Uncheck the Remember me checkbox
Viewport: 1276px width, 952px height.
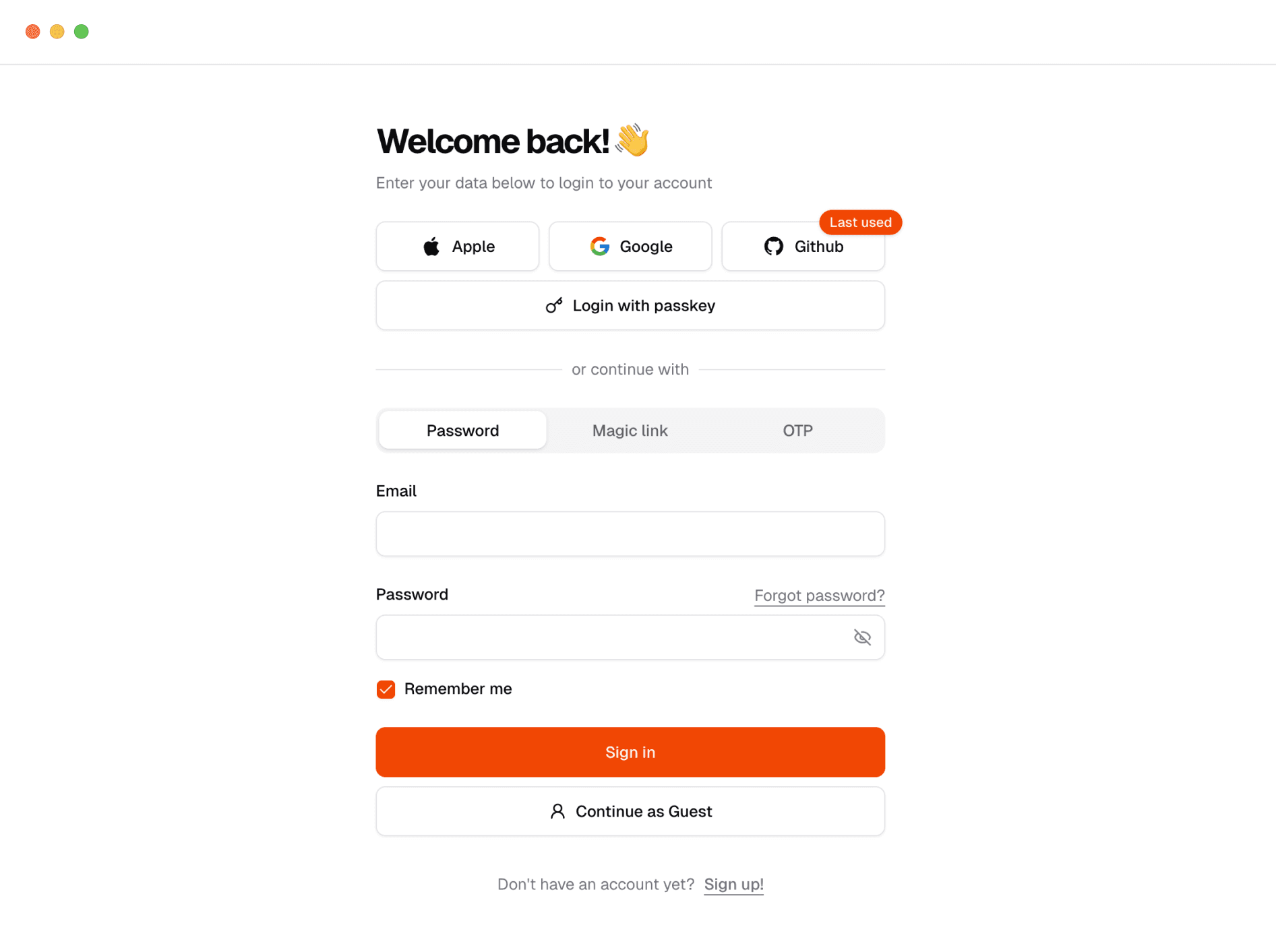[386, 689]
